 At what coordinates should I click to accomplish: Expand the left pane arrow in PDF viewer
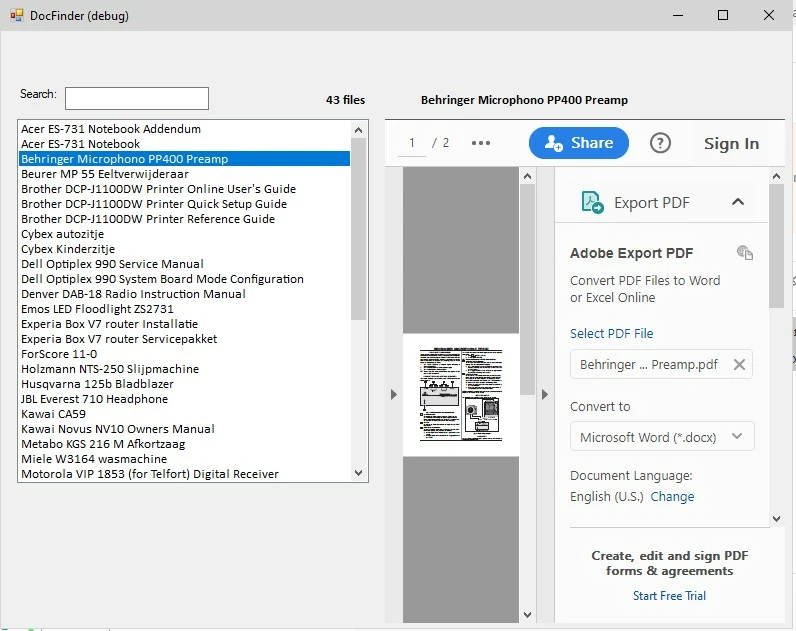point(393,394)
